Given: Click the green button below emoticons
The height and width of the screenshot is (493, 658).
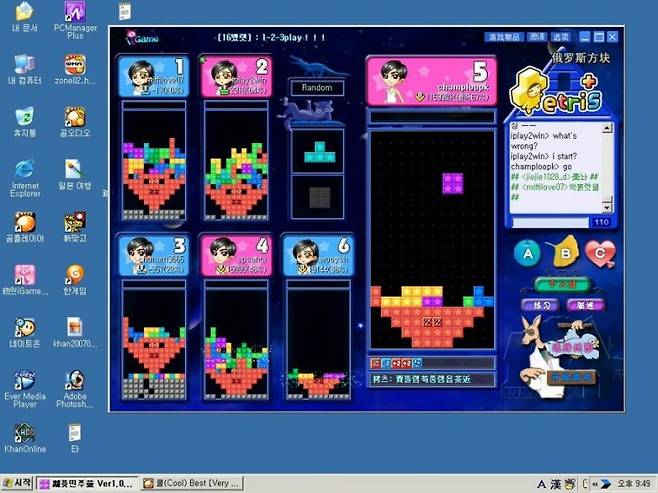Looking at the screenshot, I should click(x=562, y=284).
